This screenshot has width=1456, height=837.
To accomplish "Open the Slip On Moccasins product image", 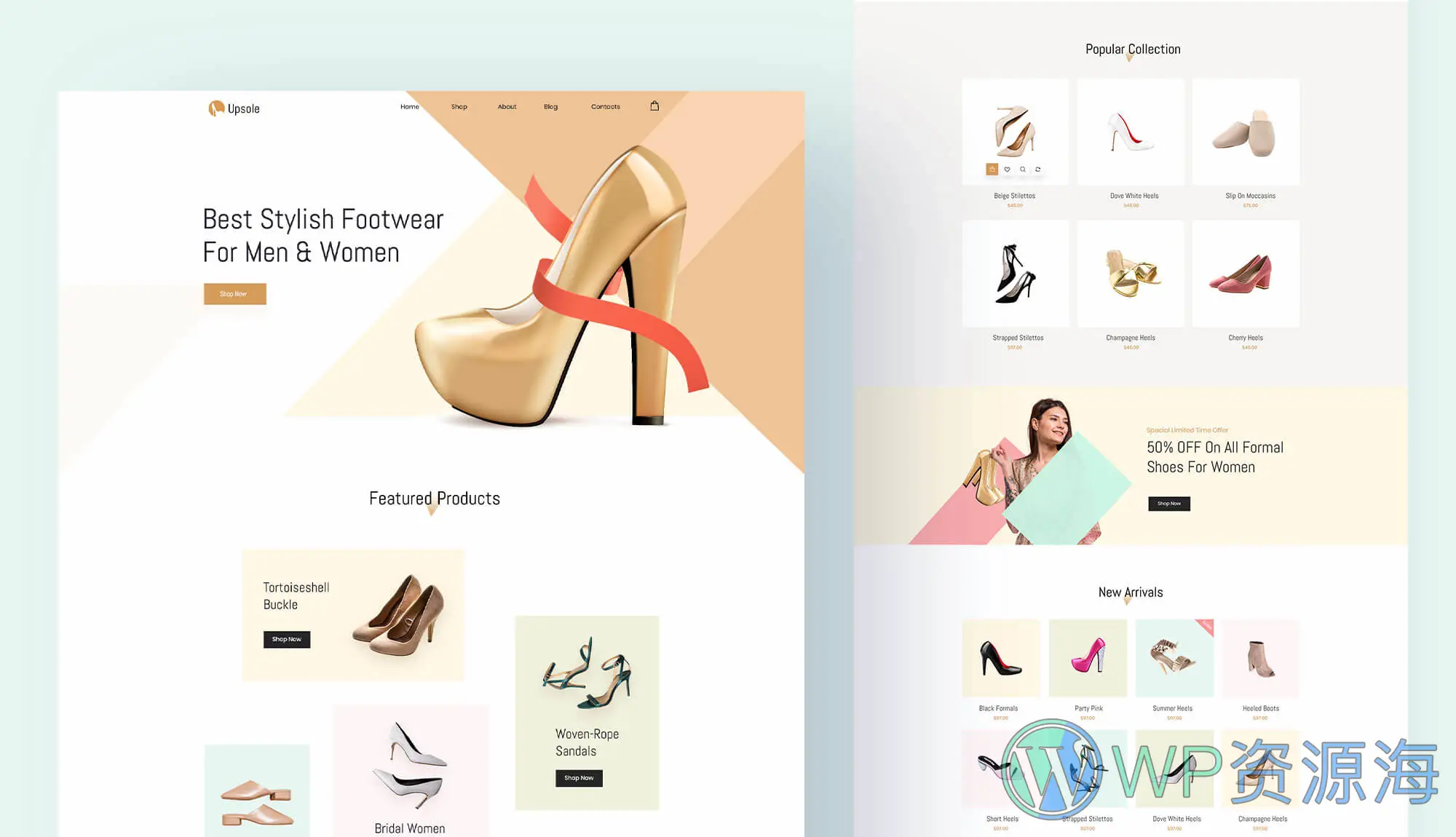I will tap(1246, 132).
